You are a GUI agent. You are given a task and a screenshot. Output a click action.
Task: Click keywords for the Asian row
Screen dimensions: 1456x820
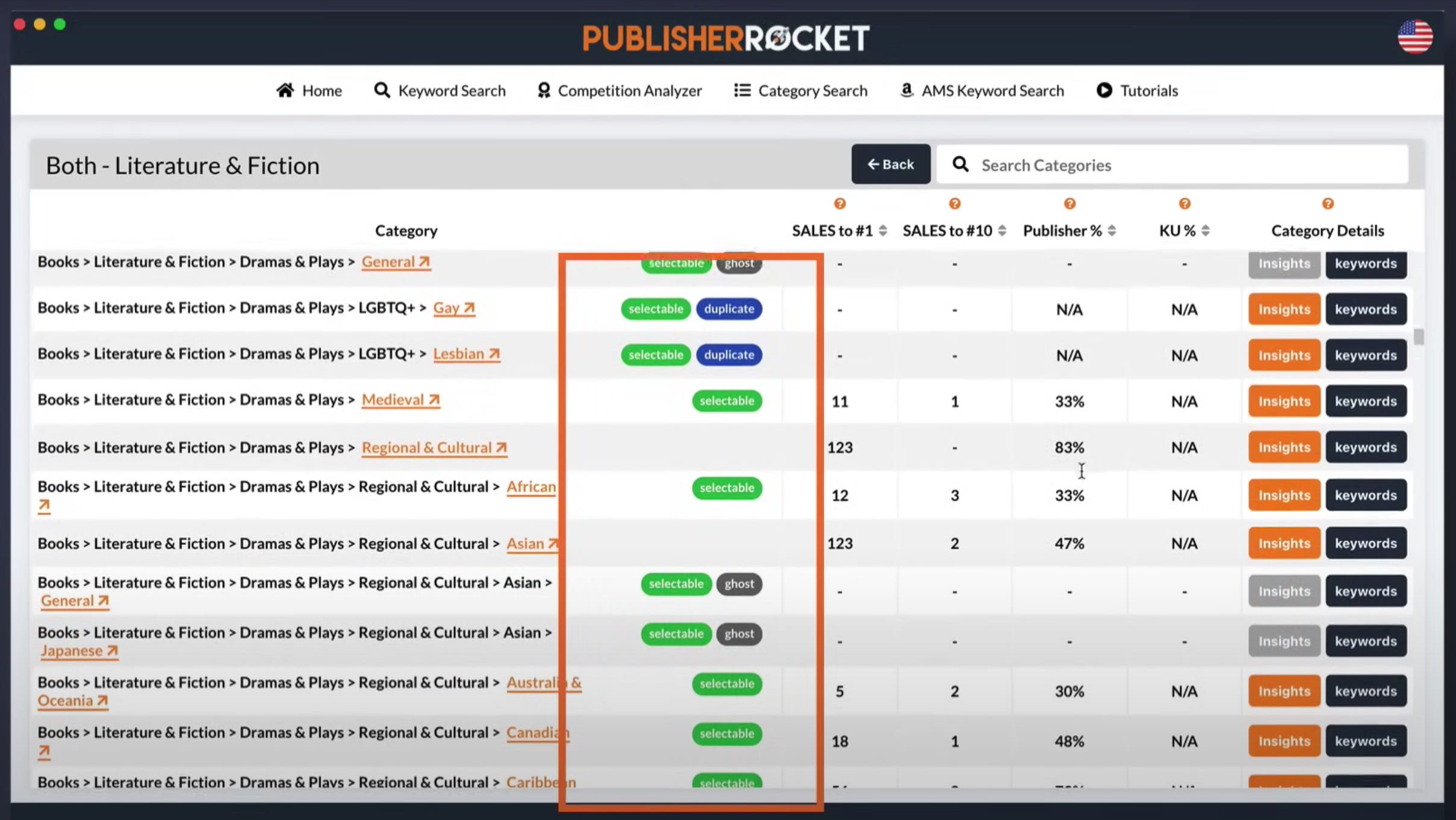pos(1366,543)
